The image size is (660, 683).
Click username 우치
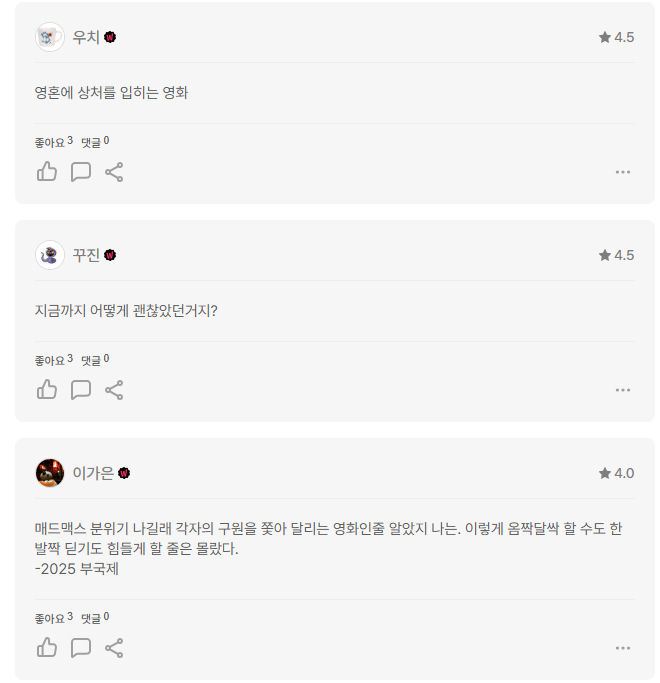(x=86, y=37)
